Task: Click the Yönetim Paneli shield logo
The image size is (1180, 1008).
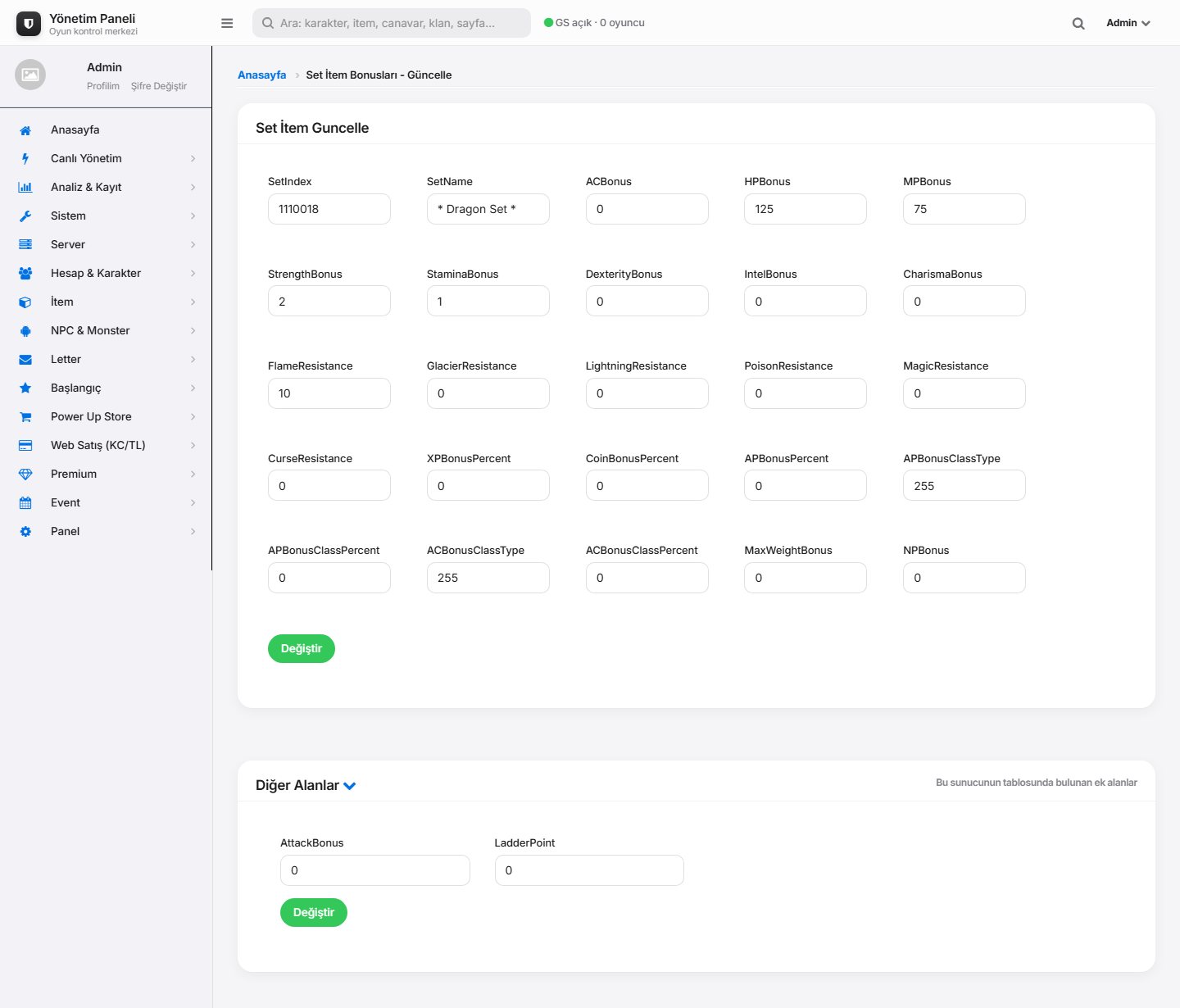Action: tap(29, 24)
